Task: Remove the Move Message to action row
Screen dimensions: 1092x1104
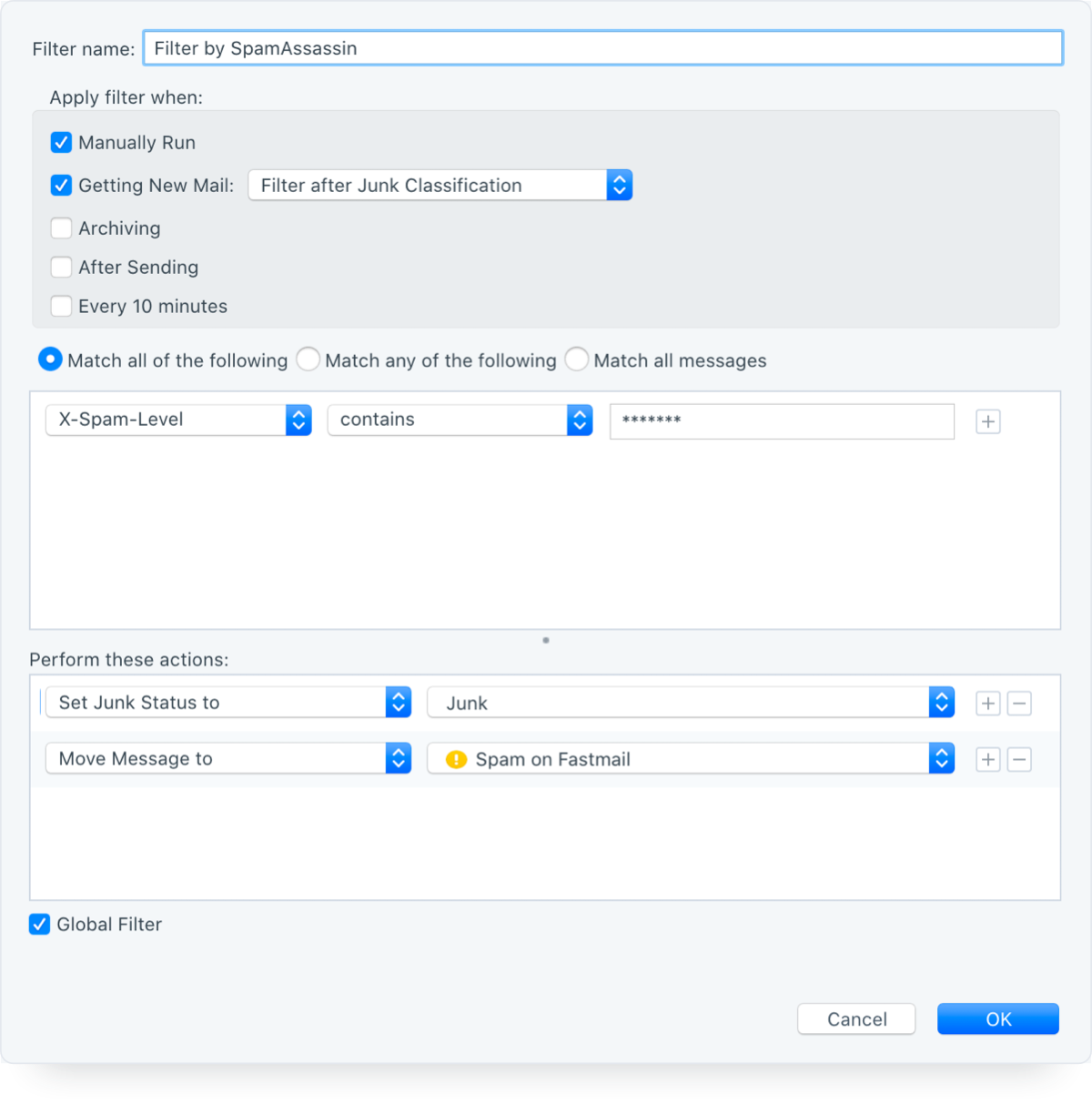Action: tap(1019, 760)
